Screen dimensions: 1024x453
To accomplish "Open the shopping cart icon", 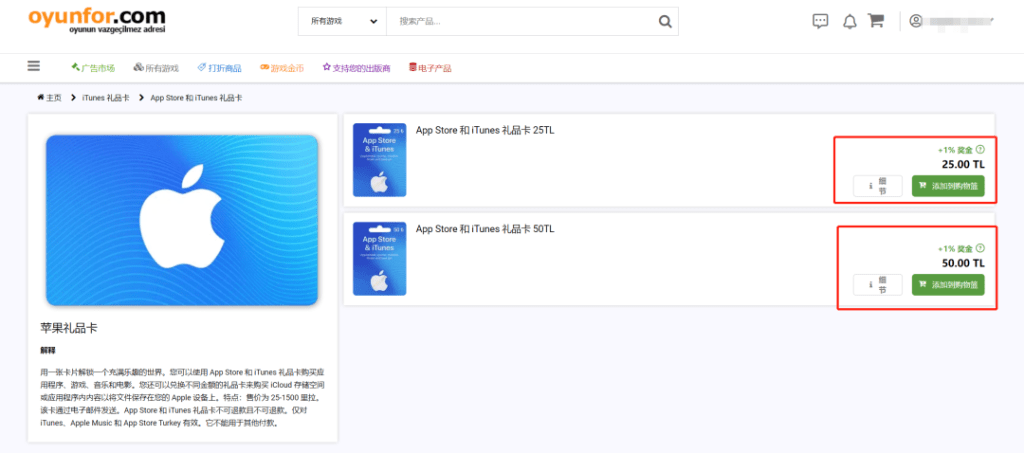I will pyautogui.click(x=875, y=21).
